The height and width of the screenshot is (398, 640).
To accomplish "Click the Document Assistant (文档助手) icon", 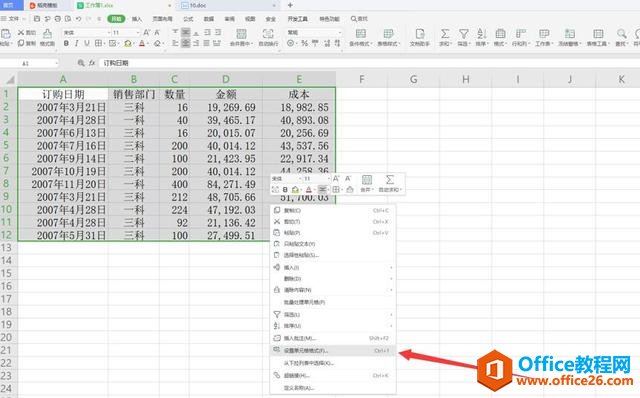I will 420,33.
